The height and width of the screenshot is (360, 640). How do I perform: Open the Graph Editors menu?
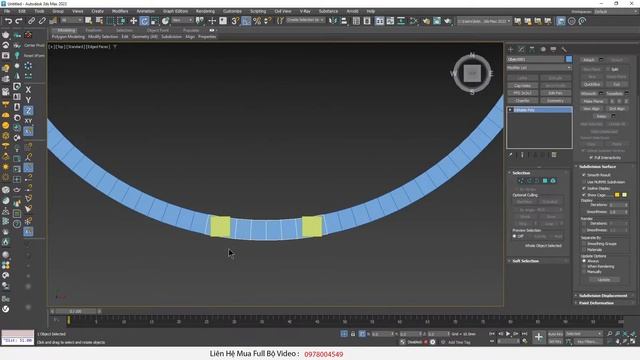click(176, 11)
